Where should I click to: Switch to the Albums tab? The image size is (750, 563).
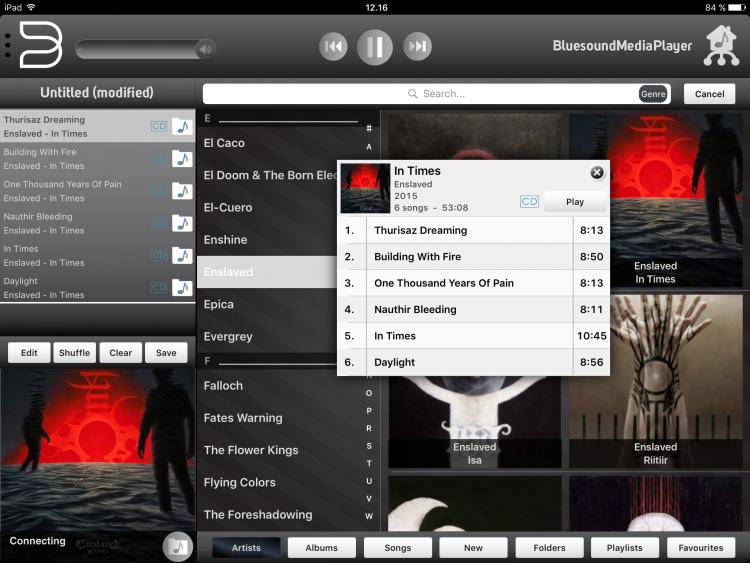click(x=321, y=548)
